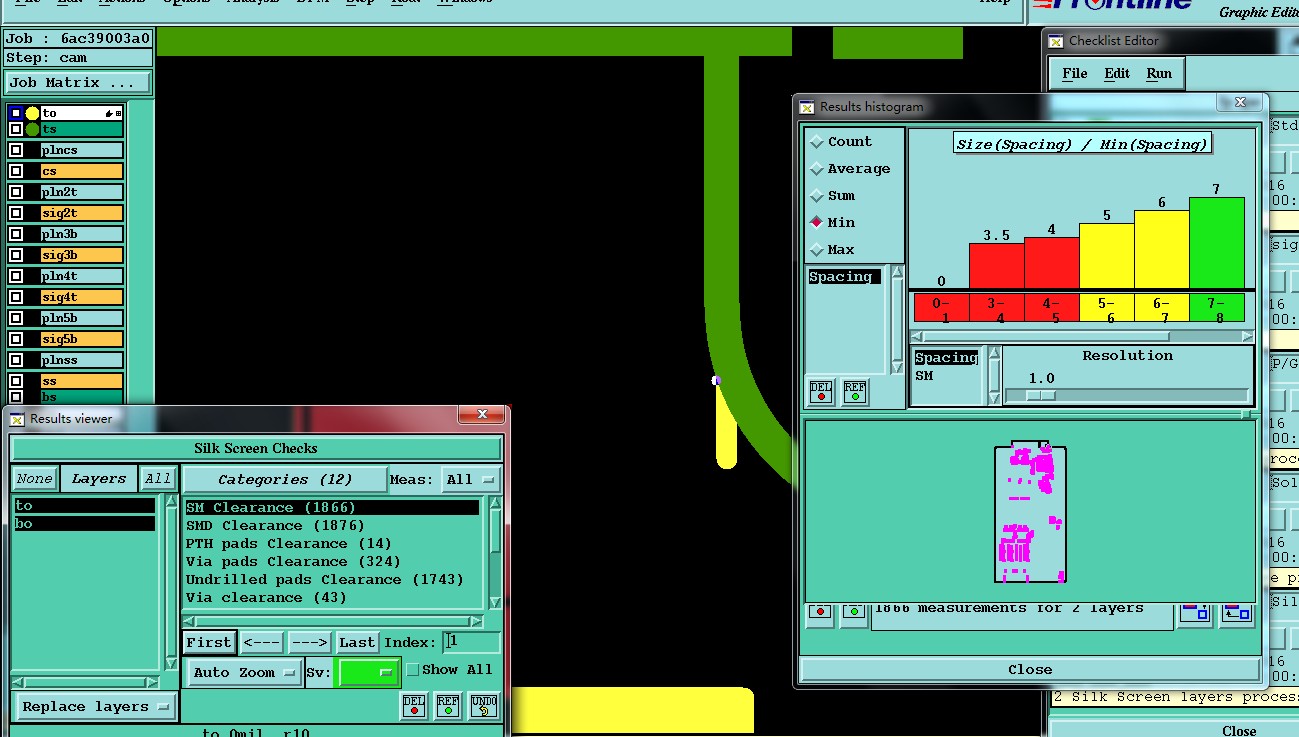This screenshot has height=737, width=1299.
Task: Open the Meas All dropdown
Action: click(471, 479)
